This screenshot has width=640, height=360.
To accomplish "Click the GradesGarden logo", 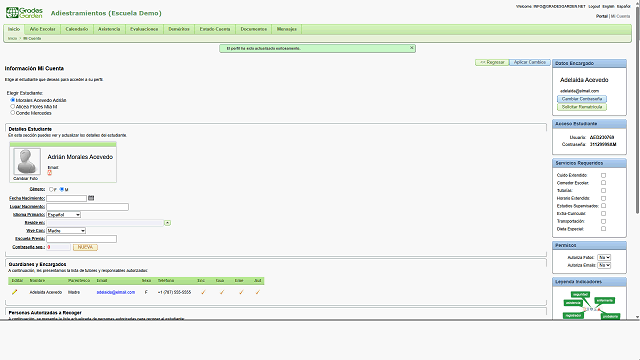I will pyautogui.click(x=24, y=13).
